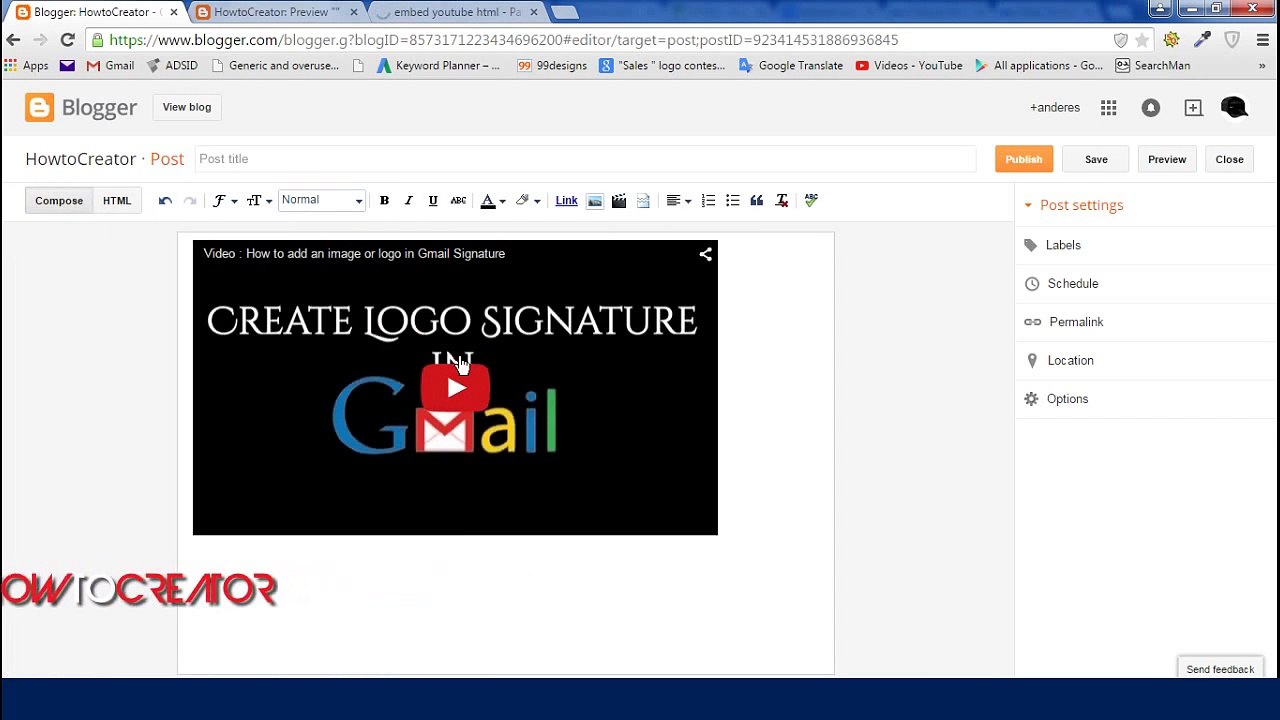This screenshot has width=1280, height=720.
Task: Open the Google apps grid
Action: (1108, 108)
